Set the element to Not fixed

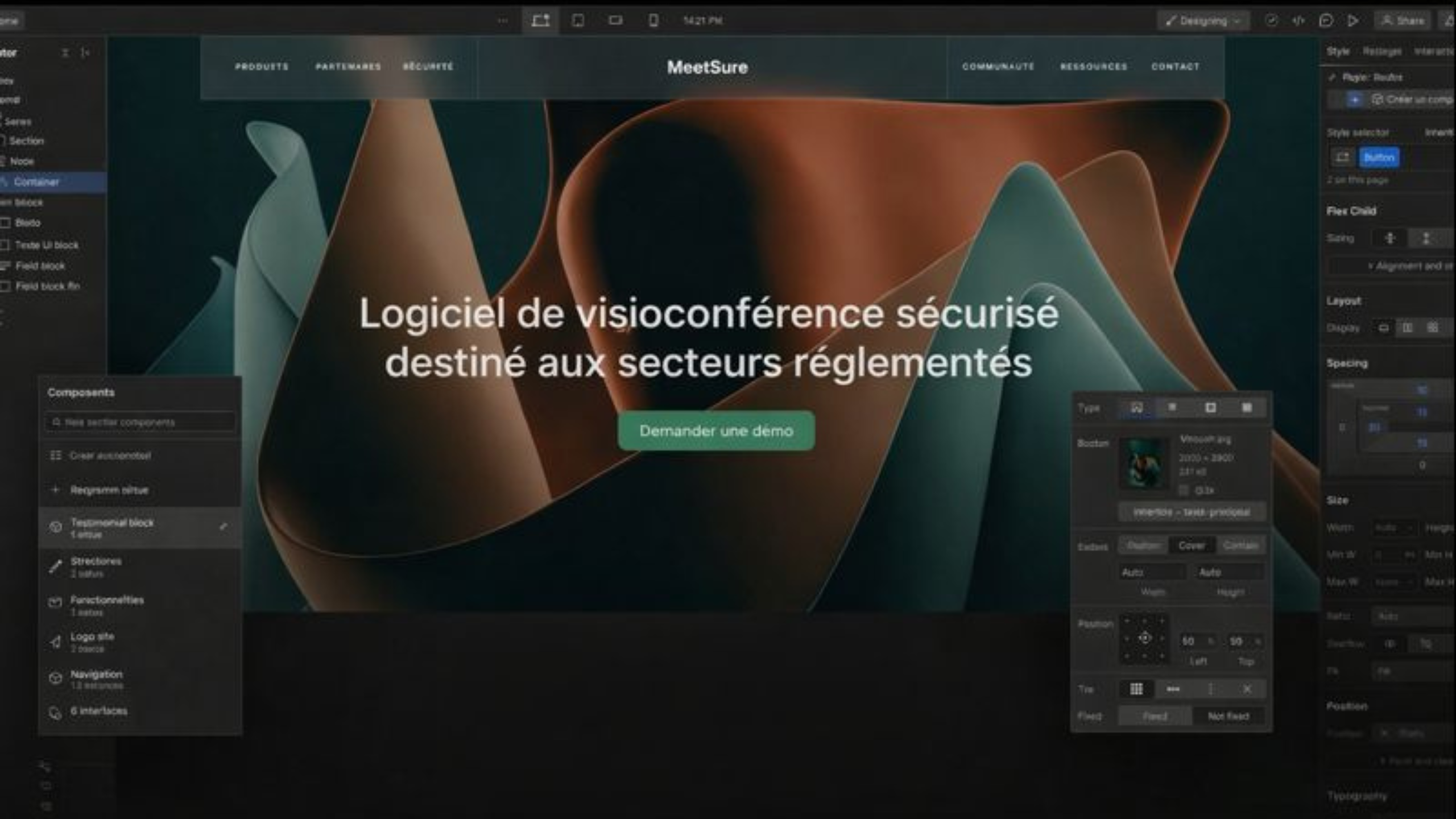pos(1228,716)
